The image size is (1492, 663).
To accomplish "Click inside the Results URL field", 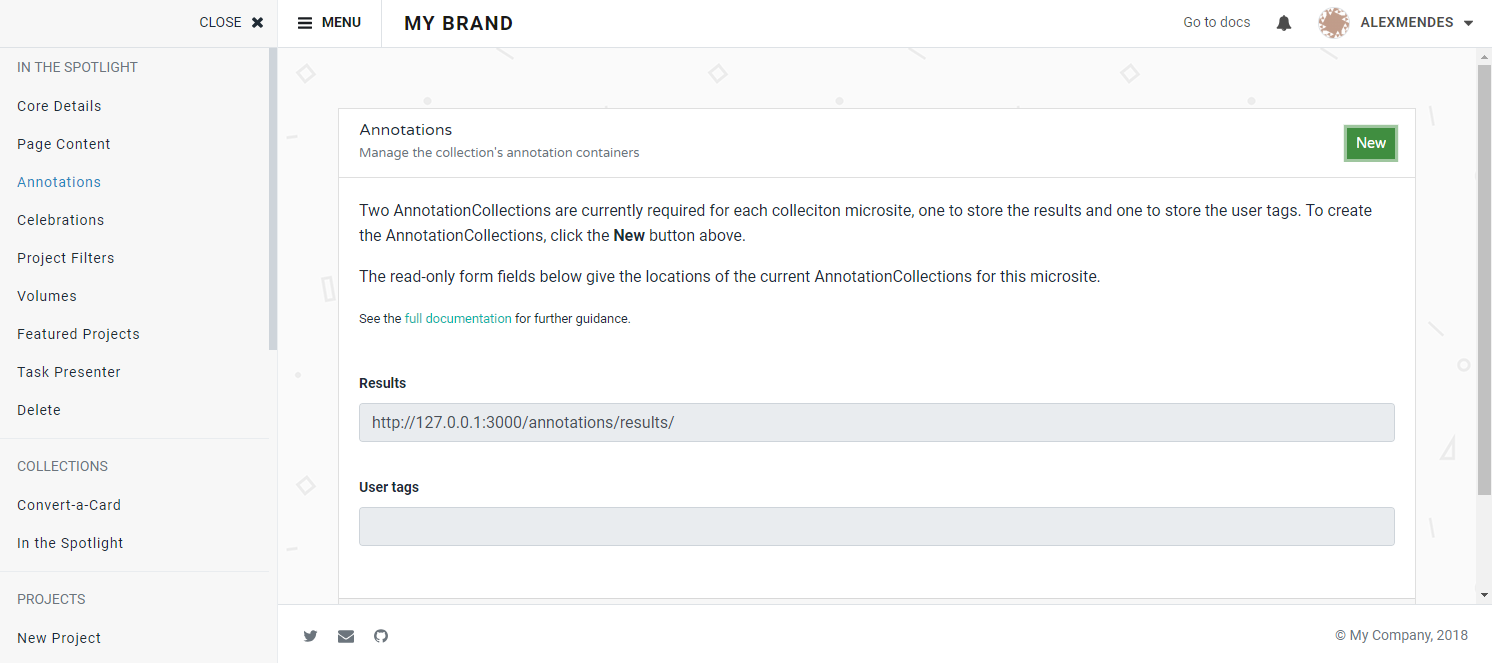I will 876,422.
